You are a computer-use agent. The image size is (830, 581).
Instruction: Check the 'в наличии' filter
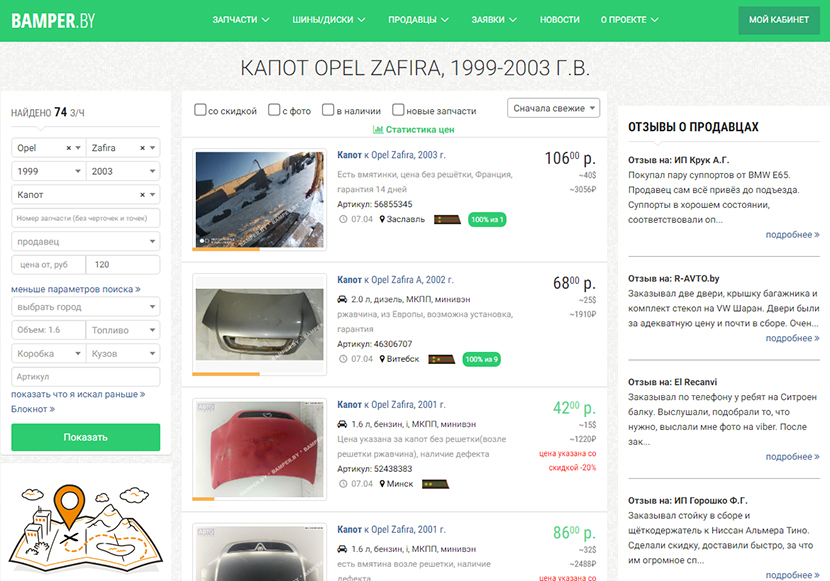[329, 110]
